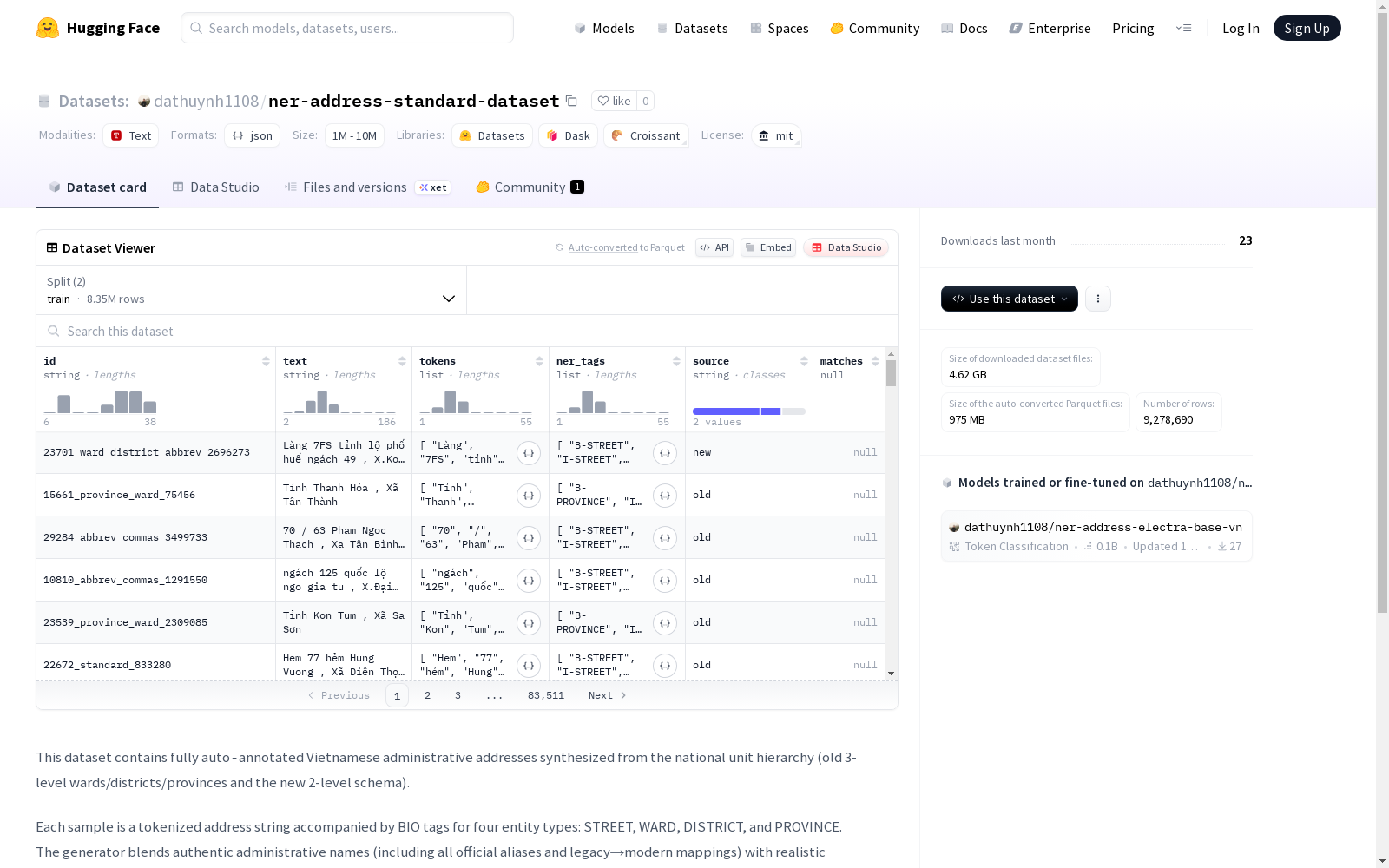Expand ner_tags cell in the 23701_ward_district row

665,453
